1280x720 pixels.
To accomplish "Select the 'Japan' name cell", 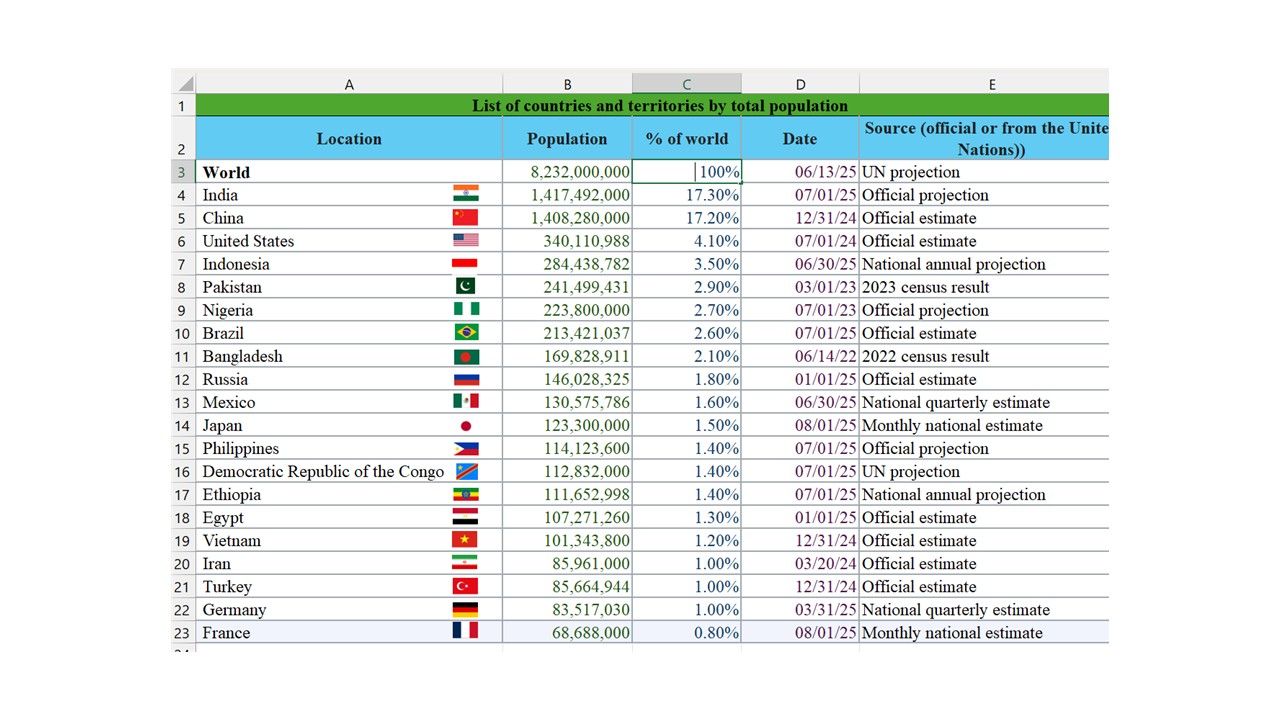I will point(349,425).
